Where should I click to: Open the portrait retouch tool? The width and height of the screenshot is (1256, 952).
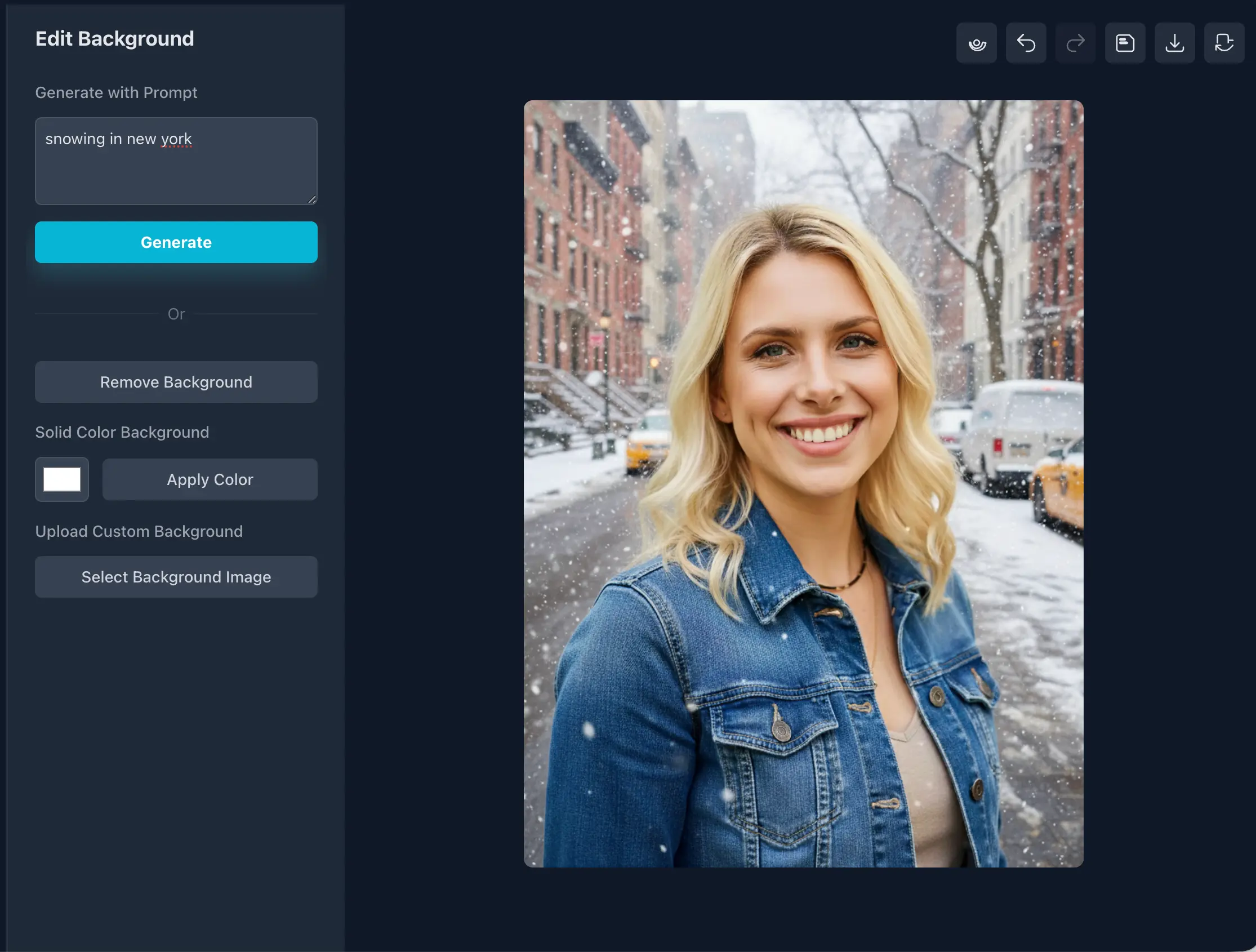pyautogui.click(x=976, y=43)
